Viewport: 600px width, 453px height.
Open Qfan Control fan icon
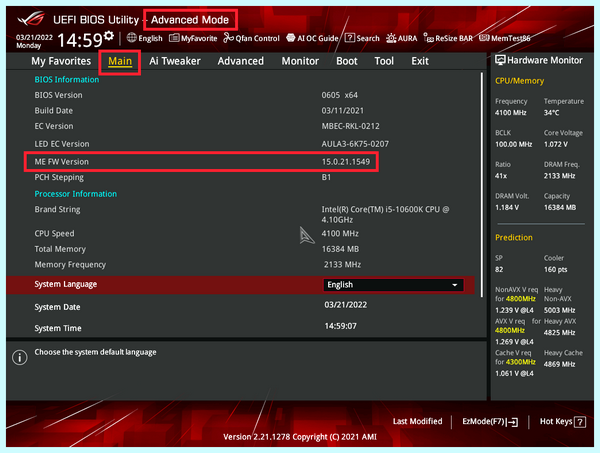[228, 37]
